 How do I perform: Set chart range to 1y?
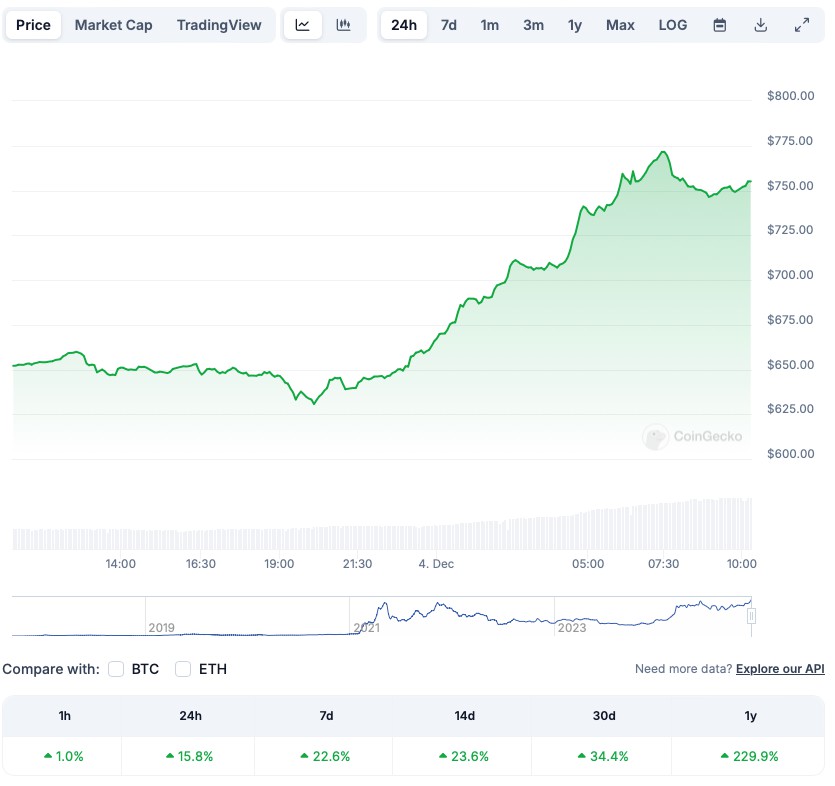tap(575, 25)
